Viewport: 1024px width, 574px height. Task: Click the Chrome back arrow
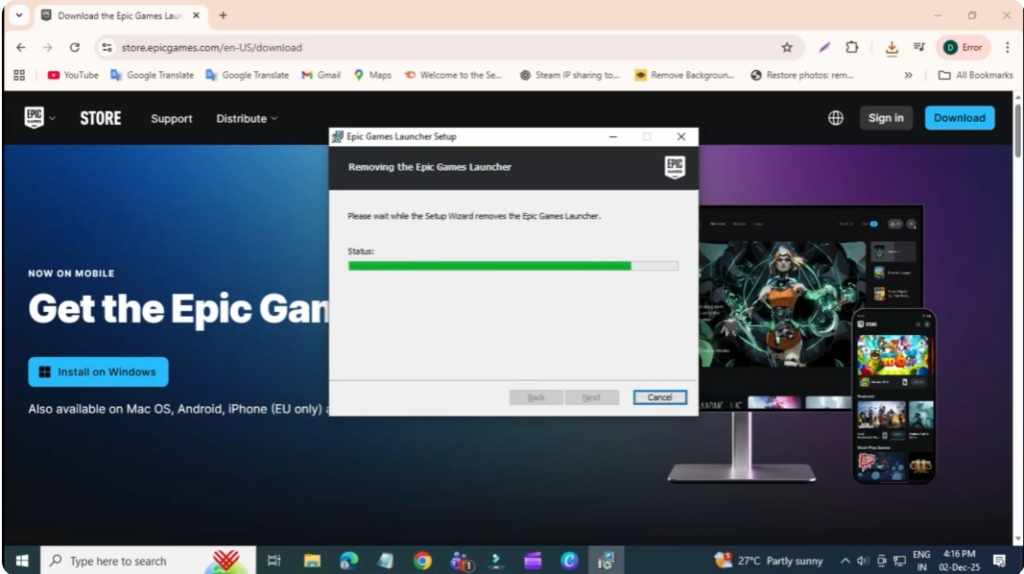(21, 47)
